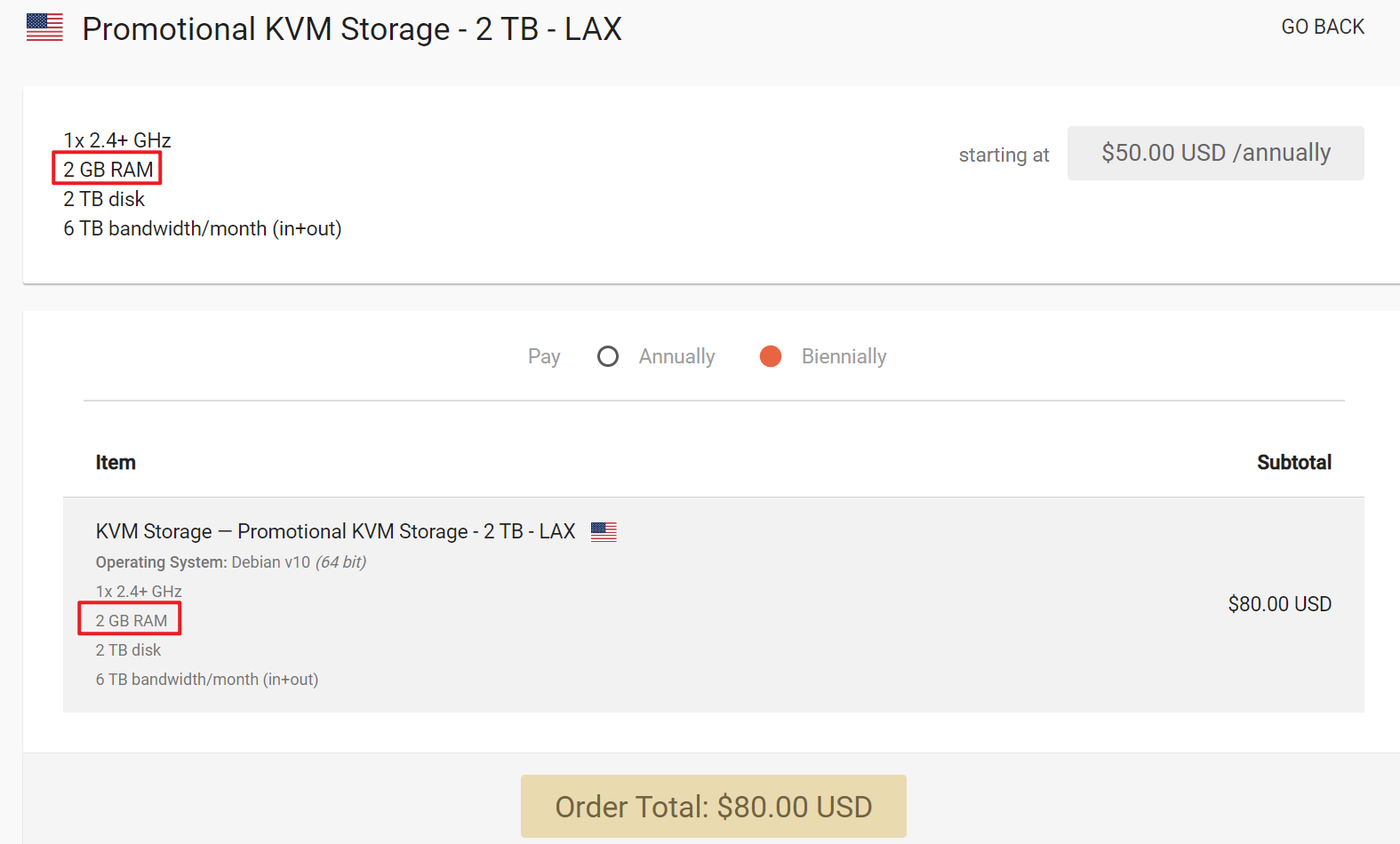This screenshot has width=1400, height=844.
Task: Go back using the GO BACK link
Action: pyautogui.click(x=1322, y=27)
